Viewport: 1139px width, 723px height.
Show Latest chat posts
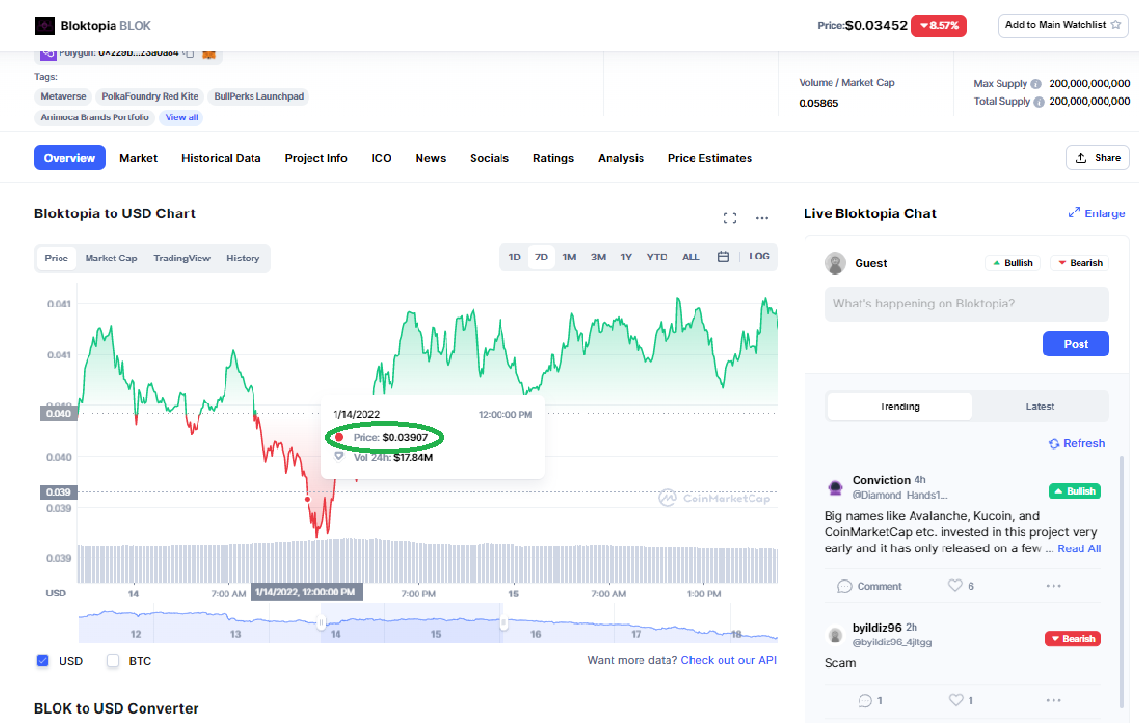click(x=1039, y=406)
